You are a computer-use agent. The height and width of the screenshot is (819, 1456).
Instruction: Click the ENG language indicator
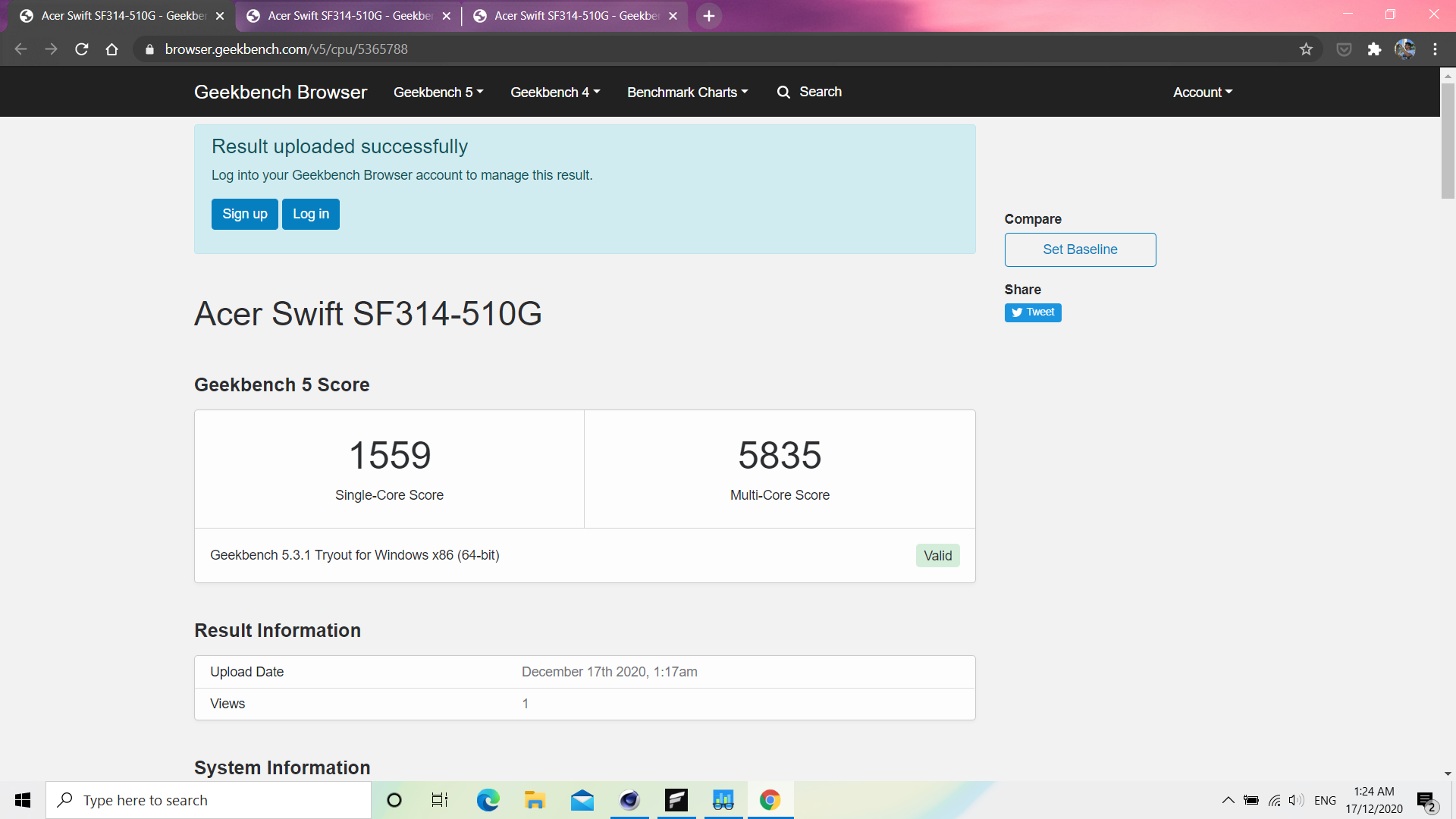(1325, 800)
